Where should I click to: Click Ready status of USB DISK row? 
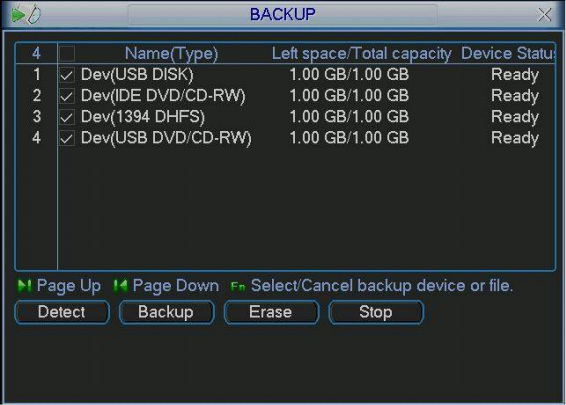pos(515,75)
